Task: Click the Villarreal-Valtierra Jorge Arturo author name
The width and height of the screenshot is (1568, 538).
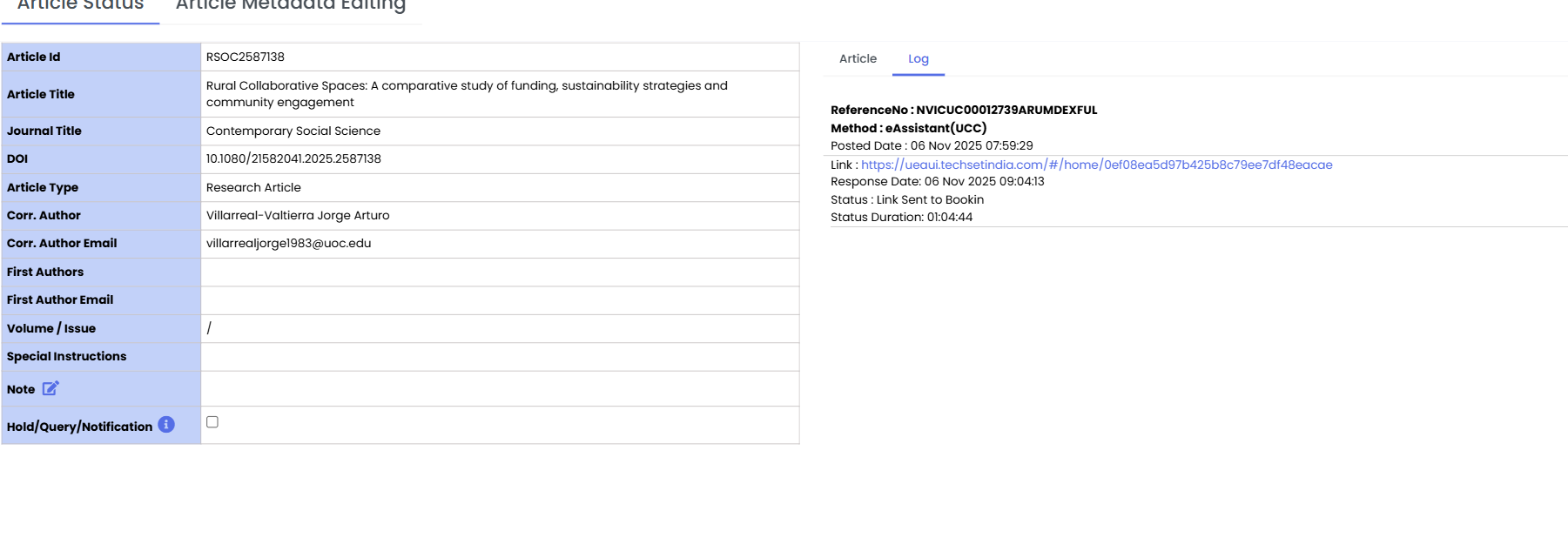Action: [x=298, y=215]
